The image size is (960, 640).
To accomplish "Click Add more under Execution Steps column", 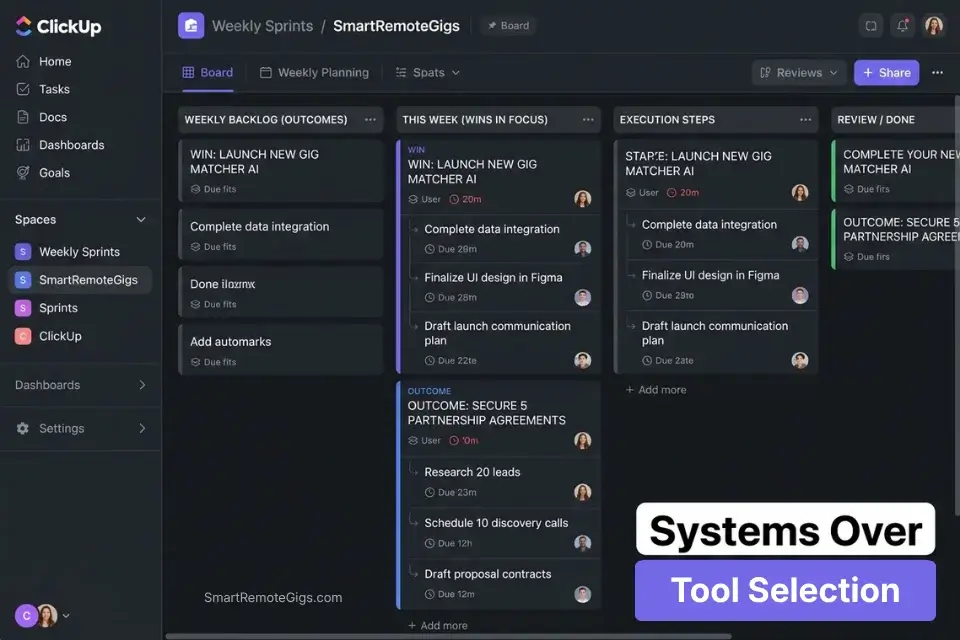I will point(656,389).
